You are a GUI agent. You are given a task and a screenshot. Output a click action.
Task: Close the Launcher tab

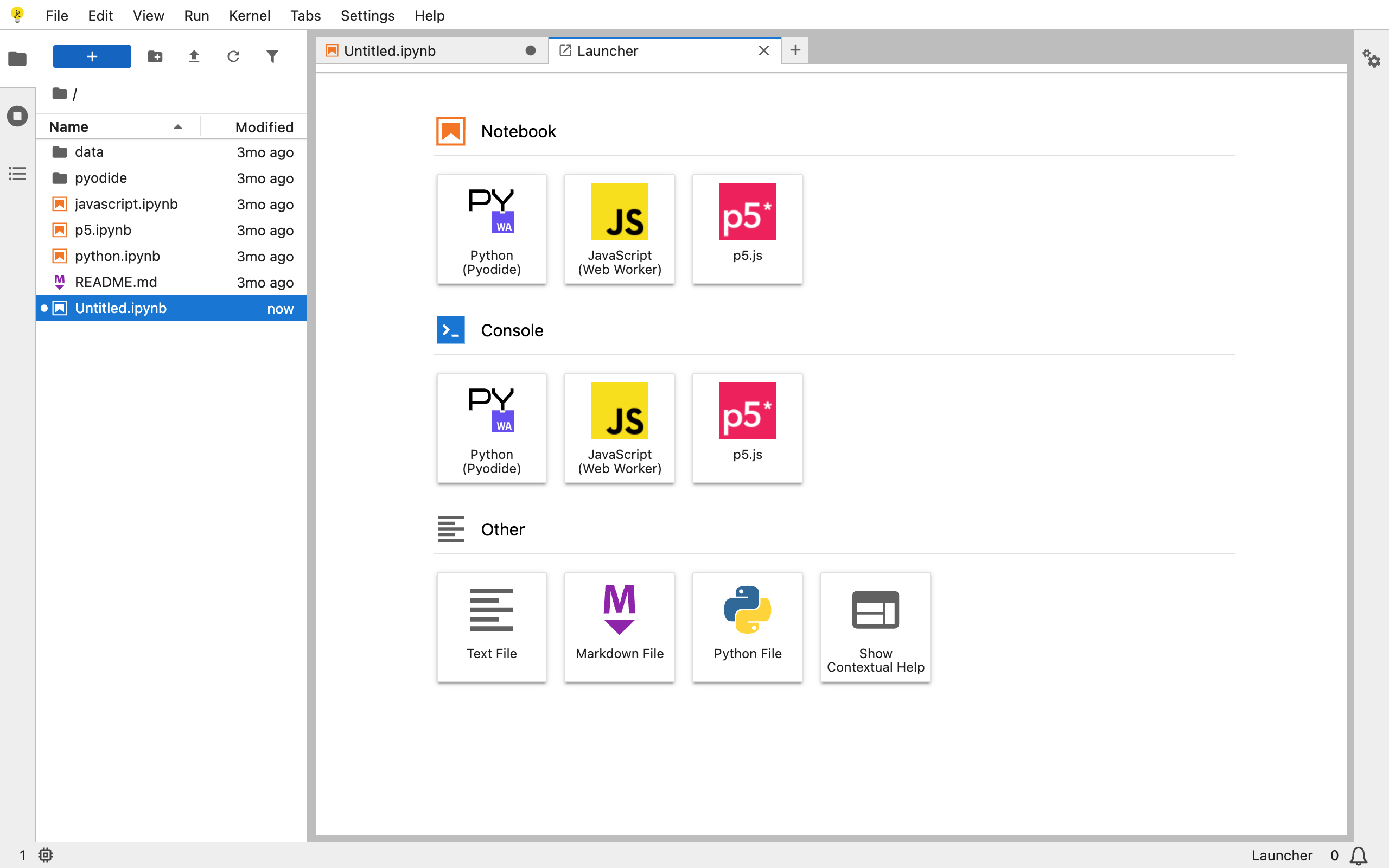tap(763, 50)
